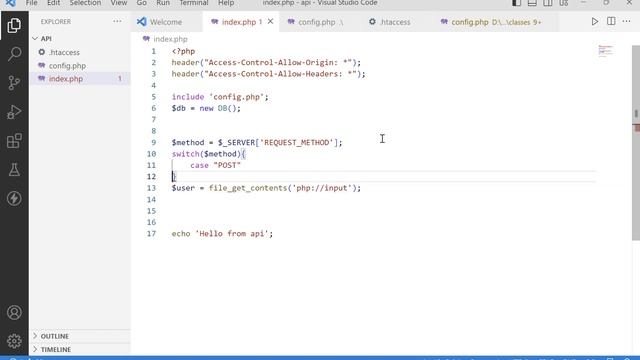
Task: Click the $db = new DB() line
Action: pyautogui.click(x=206, y=109)
